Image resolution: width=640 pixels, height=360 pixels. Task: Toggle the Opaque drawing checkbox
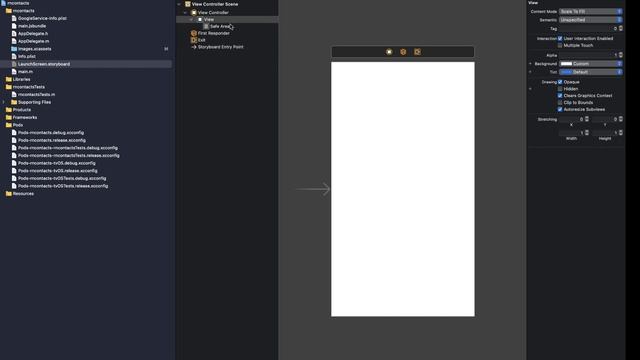pyautogui.click(x=560, y=82)
